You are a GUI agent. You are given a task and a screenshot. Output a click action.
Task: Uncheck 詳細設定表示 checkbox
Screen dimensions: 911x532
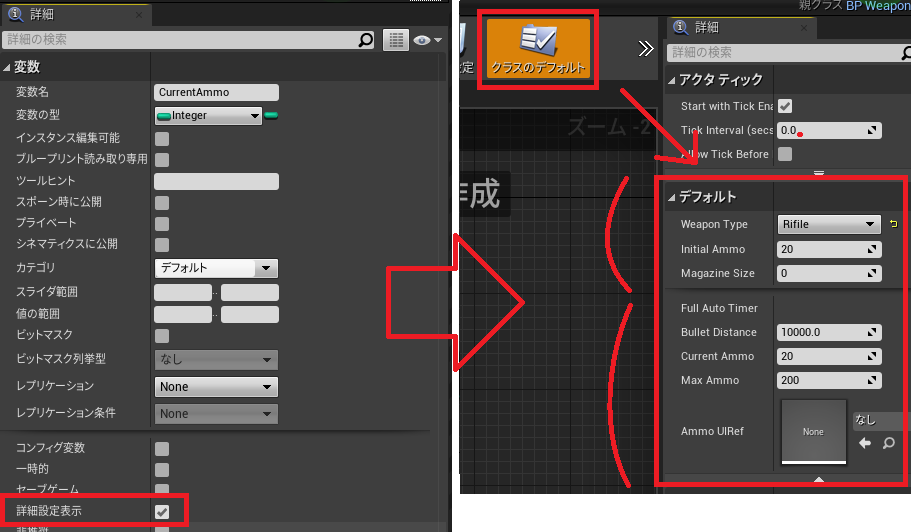pyautogui.click(x=162, y=512)
